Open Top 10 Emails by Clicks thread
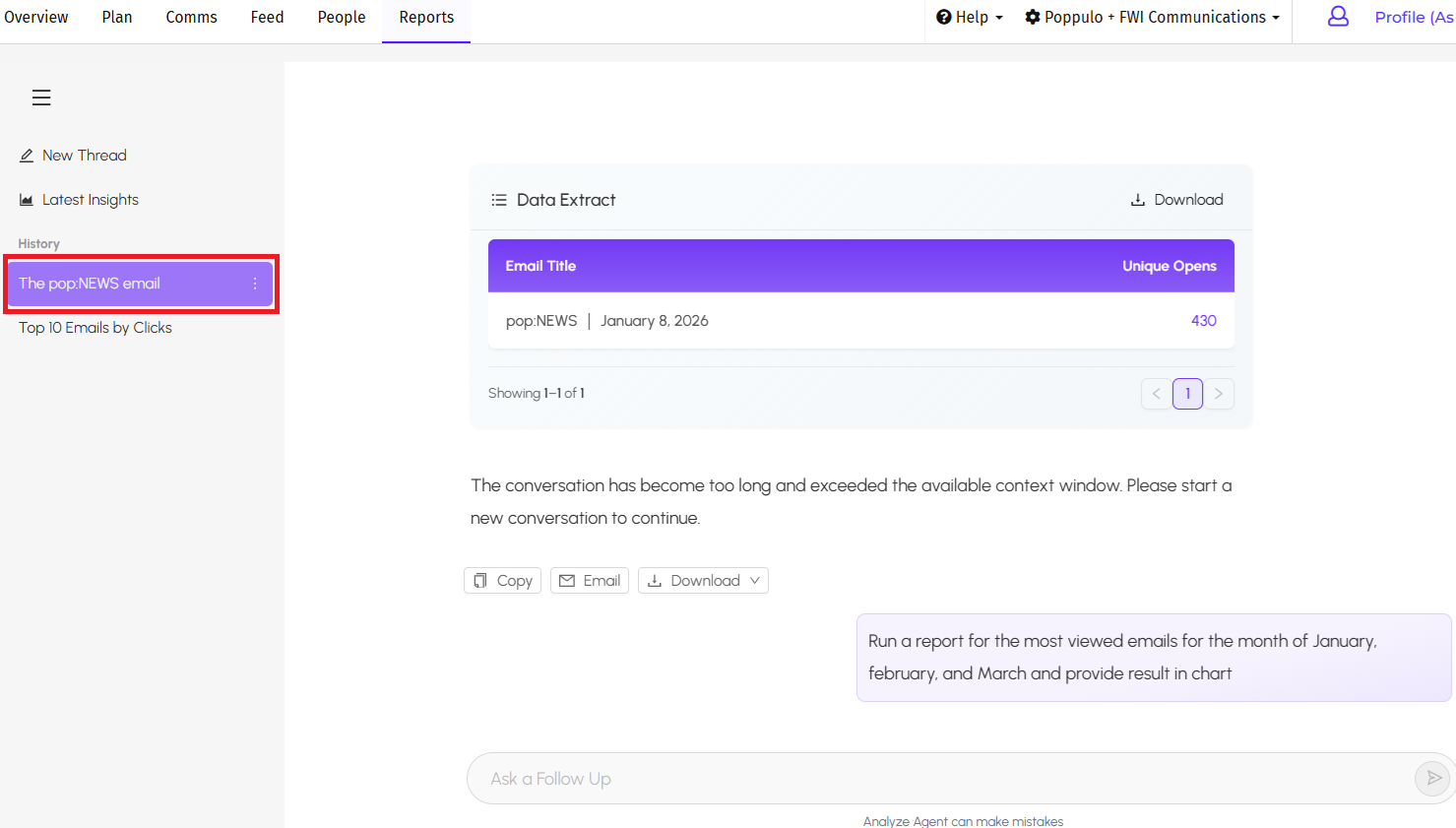 [95, 328]
